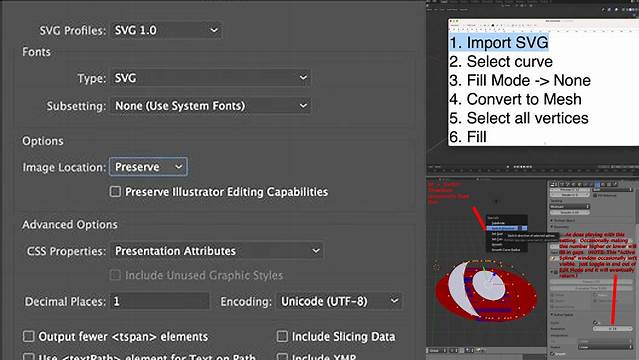
Task: Click the Decimal Places input field
Action: 160,301
